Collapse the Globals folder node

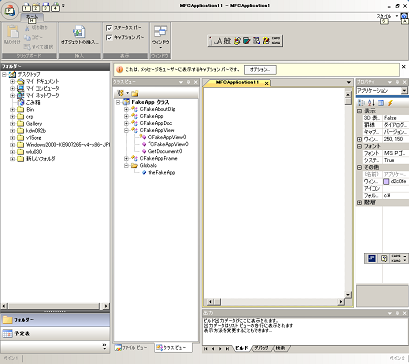(126, 165)
